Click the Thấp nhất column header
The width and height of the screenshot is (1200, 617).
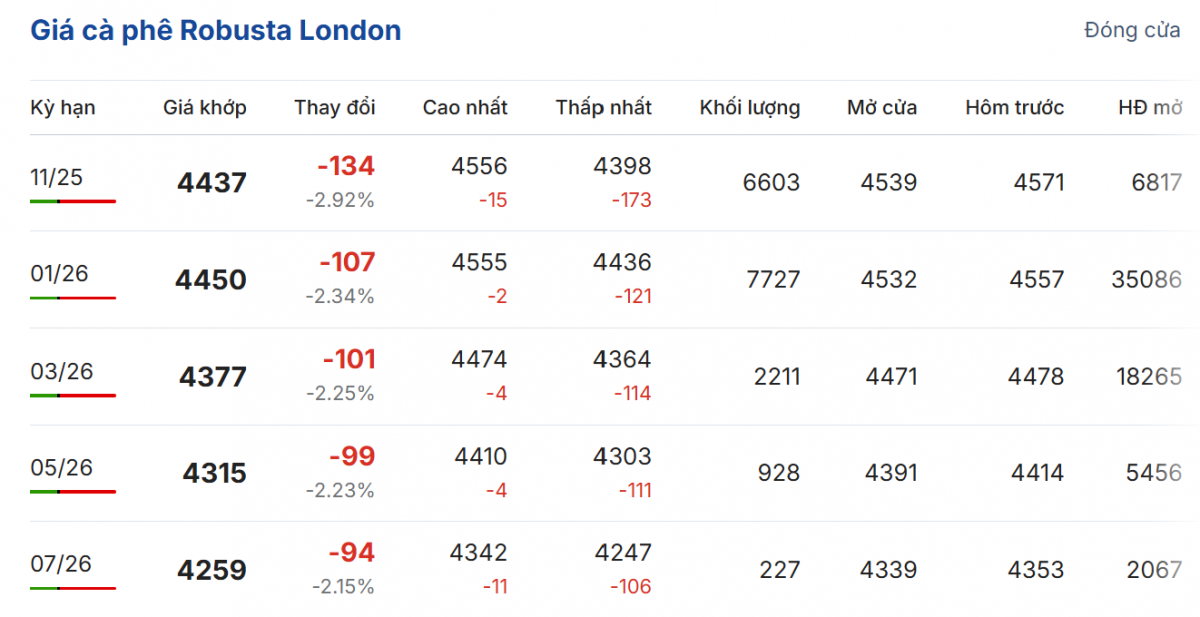(604, 108)
